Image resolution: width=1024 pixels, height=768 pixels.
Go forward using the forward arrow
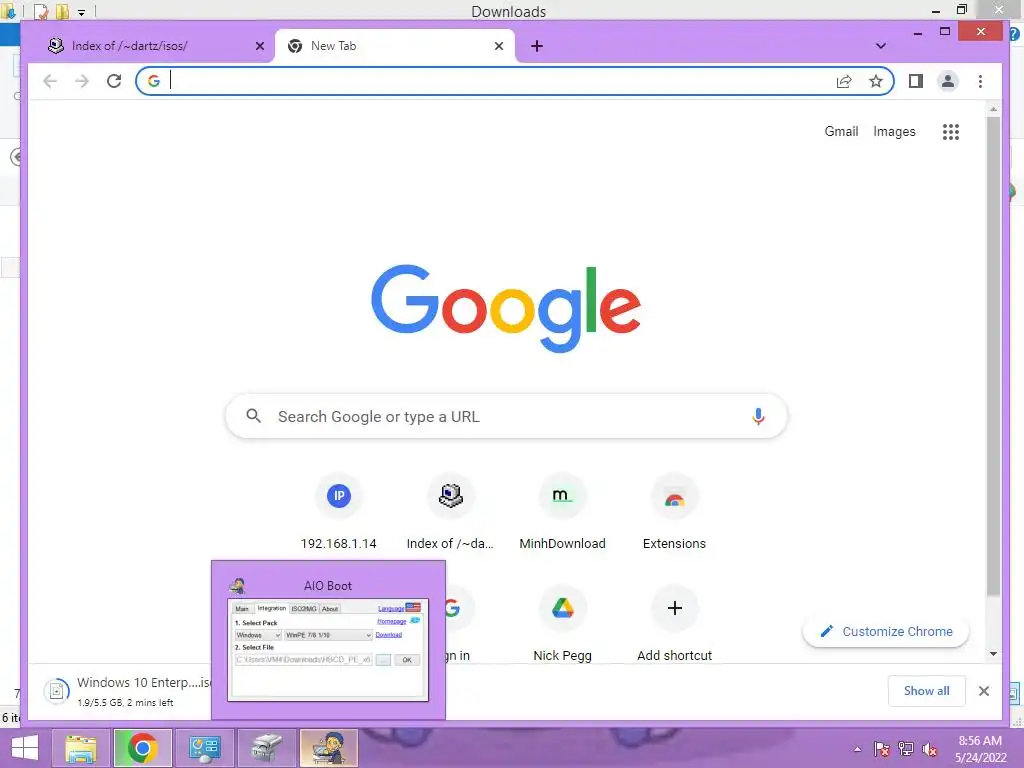point(82,81)
